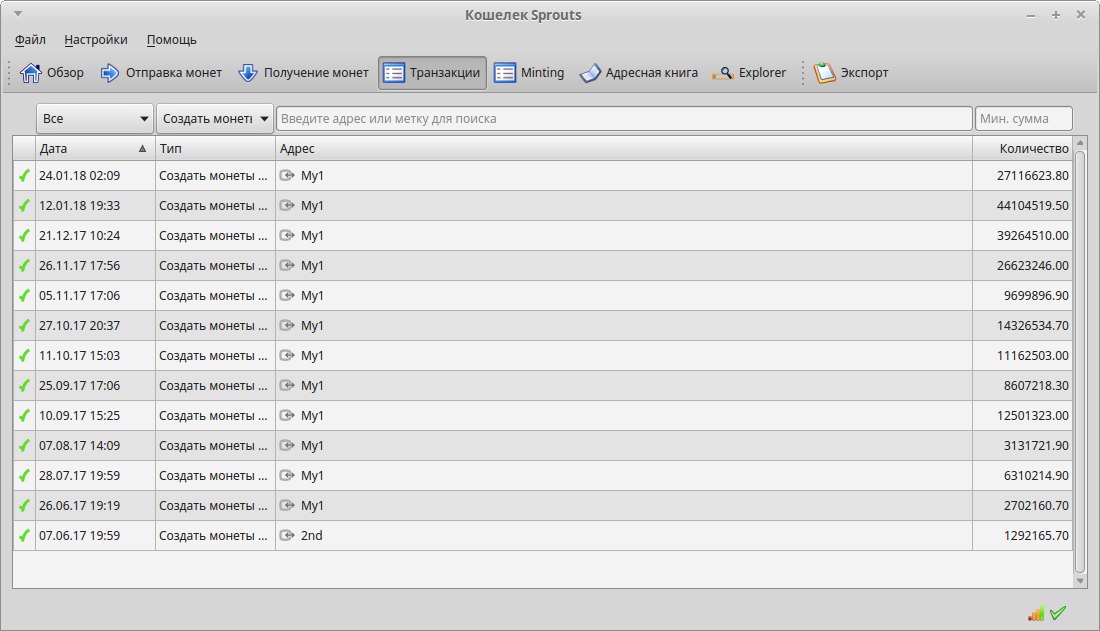Click the address icon in the 10.09.17 15:25 row
The width and height of the screenshot is (1100, 631).
(x=286, y=416)
